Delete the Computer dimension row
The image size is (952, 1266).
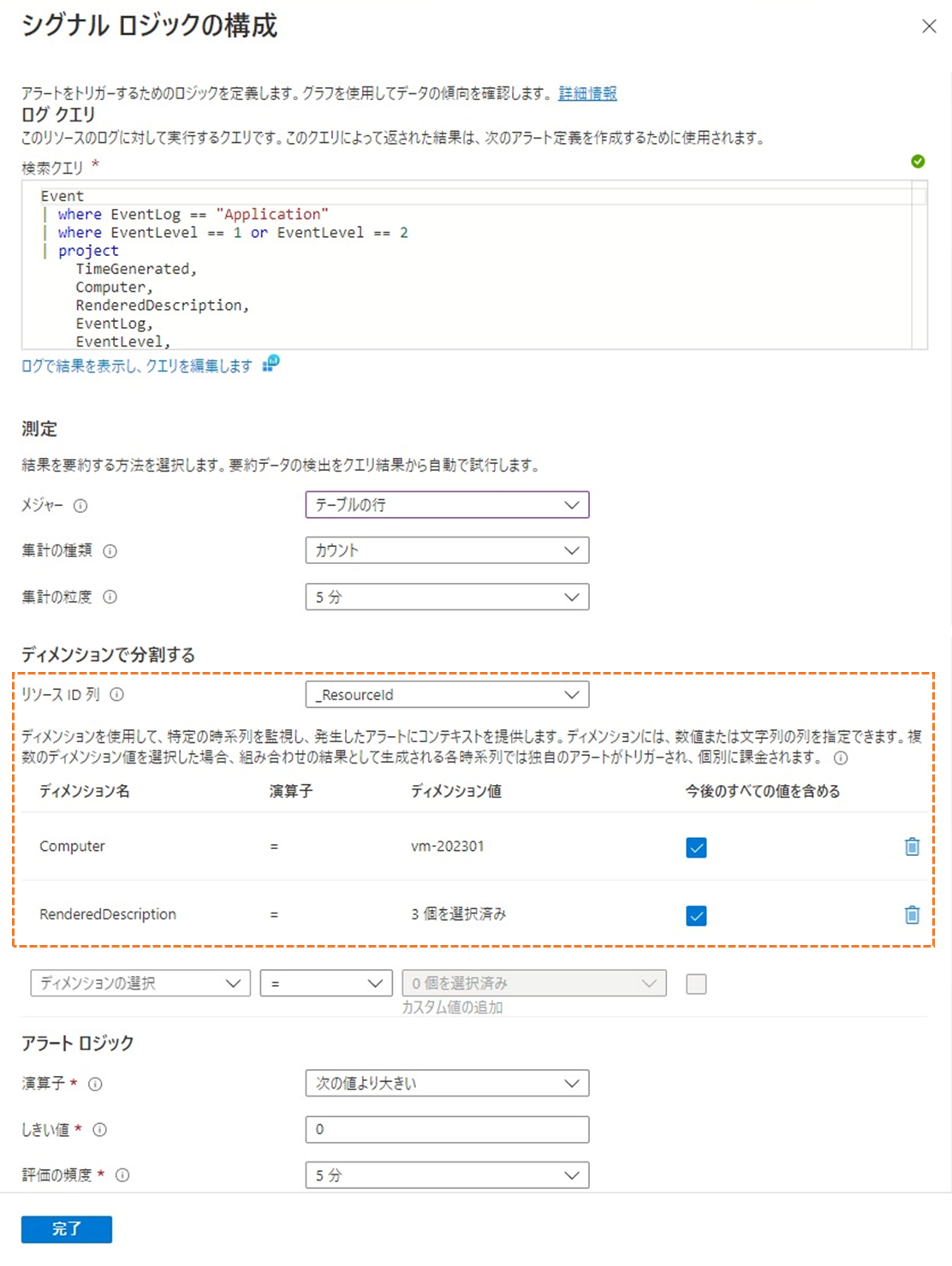pos(912,847)
